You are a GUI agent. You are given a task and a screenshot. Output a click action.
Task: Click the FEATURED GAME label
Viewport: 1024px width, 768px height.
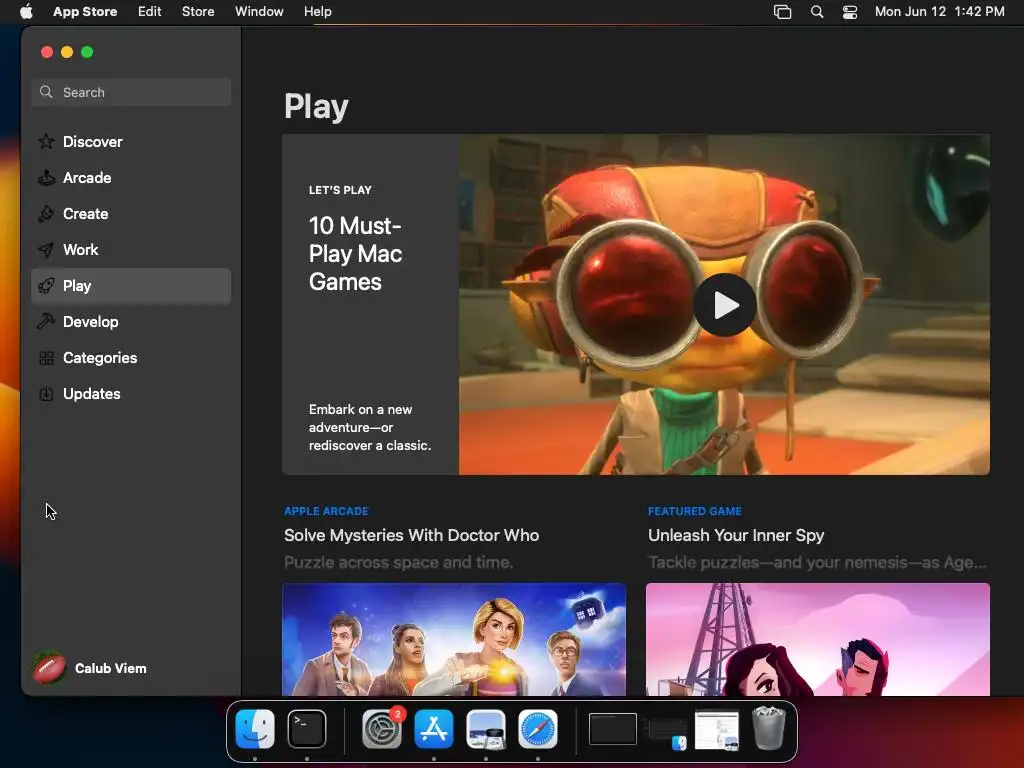click(x=694, y=511)
